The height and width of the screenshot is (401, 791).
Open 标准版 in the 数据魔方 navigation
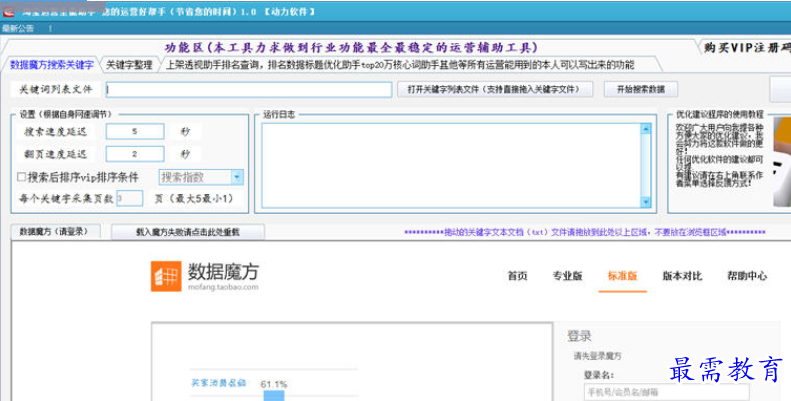tap(623, 276)
